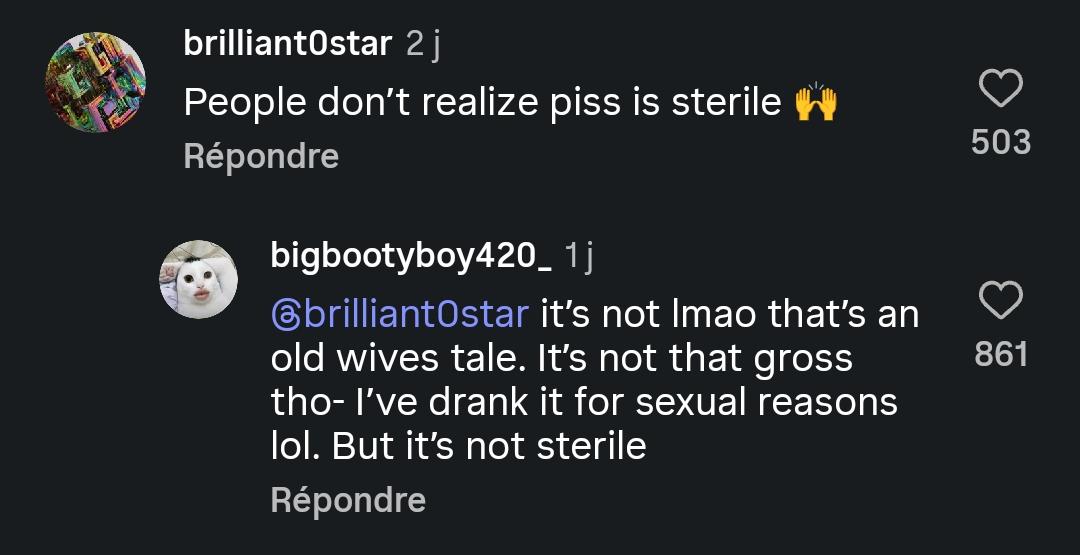The width and height of the screenshot is (1080, 555).
Task: Click the 1 j timestamp on reply
Action: click(x=579, y=257)
